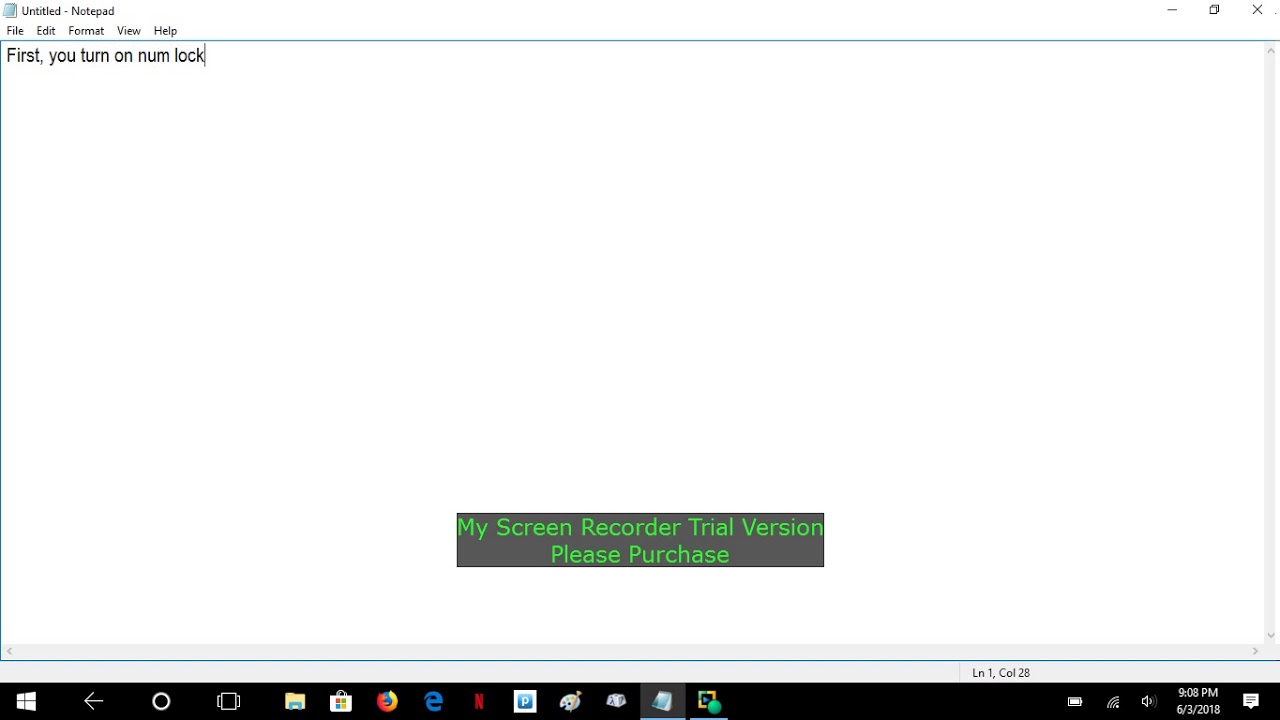Launch Firefox from the taskbar
Screen dimensions: 1280x720
pyautogui.click(x=387, y=702)
